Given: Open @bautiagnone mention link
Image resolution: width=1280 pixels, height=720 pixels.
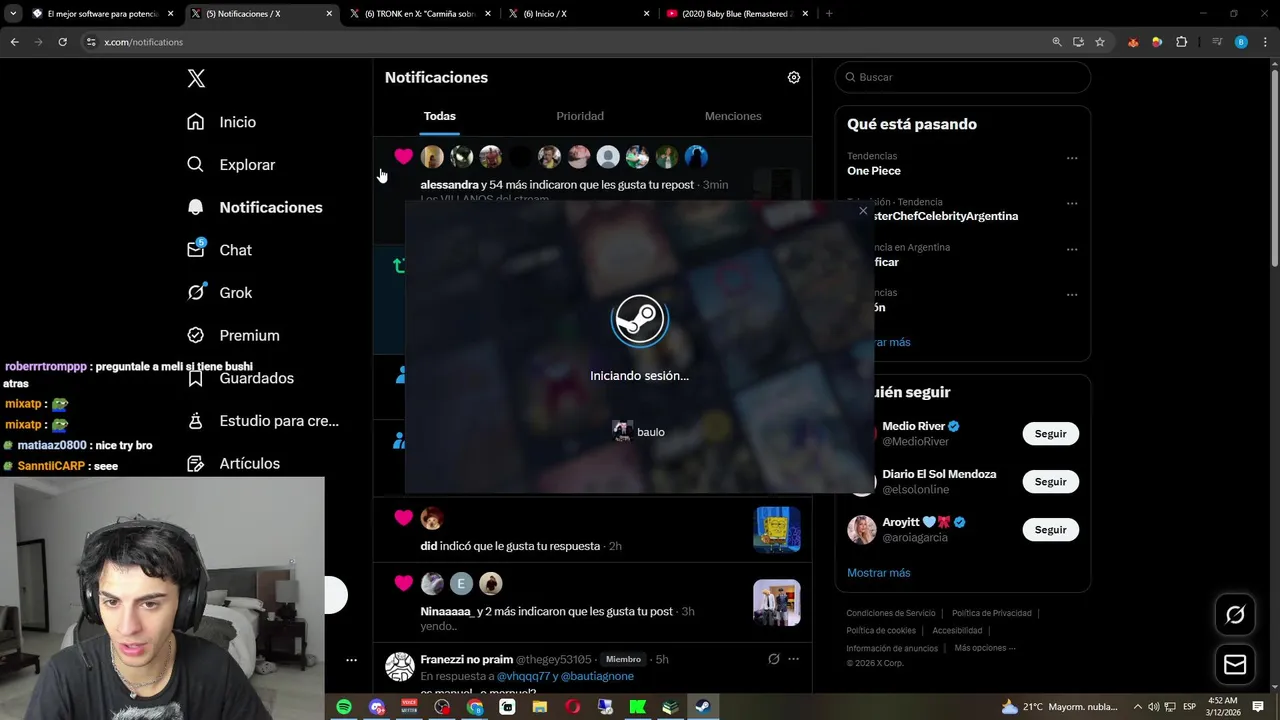Looking at the screenshot, I should pos(597,677).
